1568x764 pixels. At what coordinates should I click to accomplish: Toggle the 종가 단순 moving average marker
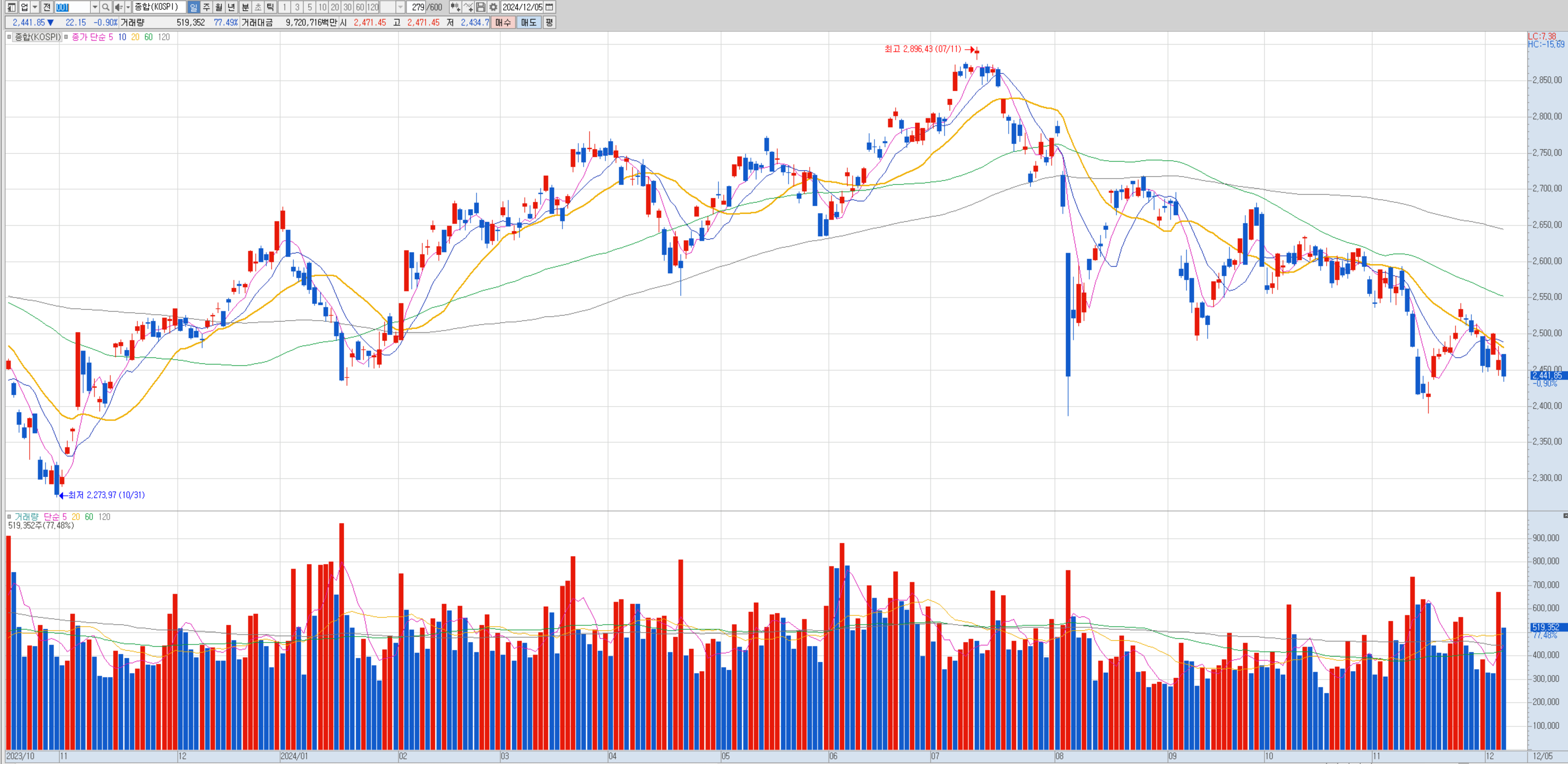pos(67,37)
